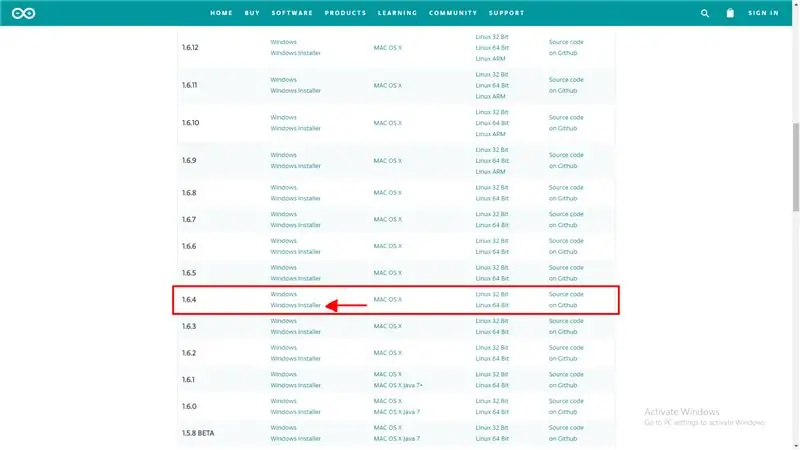Image resolution: width=800 pixels, height=450 pixels.
Task: Open the LEARNING menu item
Action: (x=397, y=13)
